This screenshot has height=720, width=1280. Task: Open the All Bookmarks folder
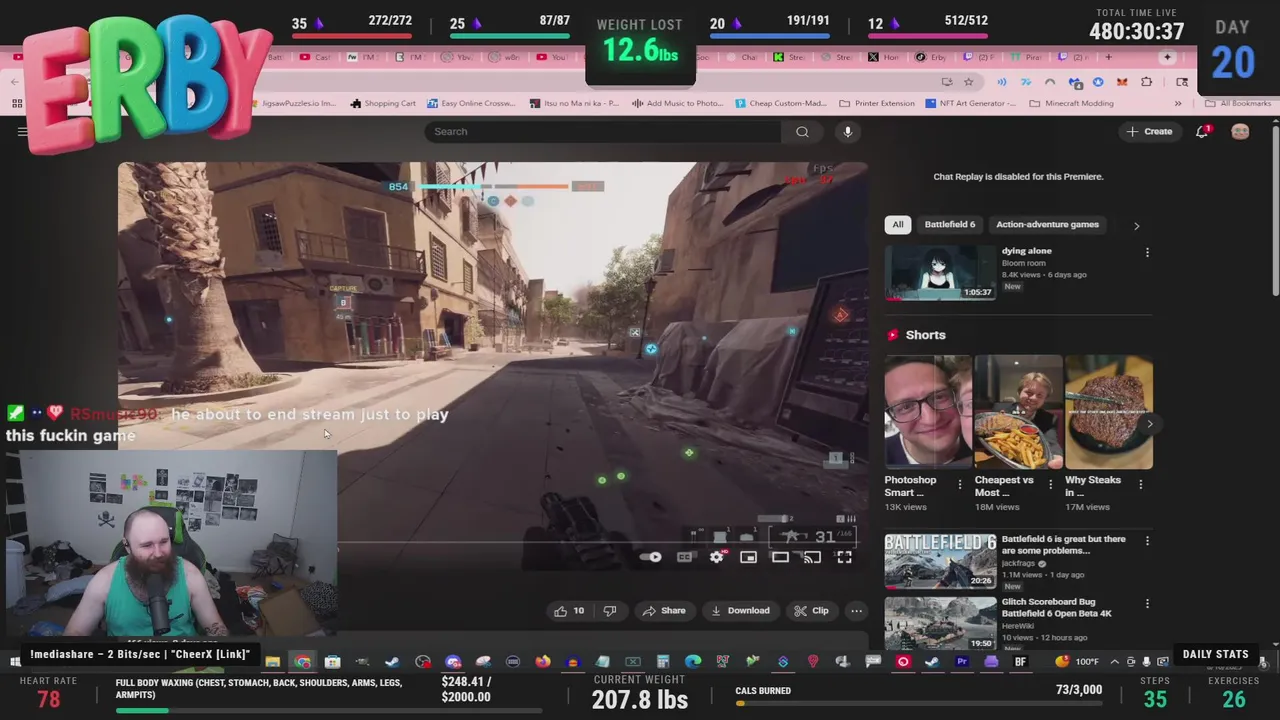coord(1238,103)
